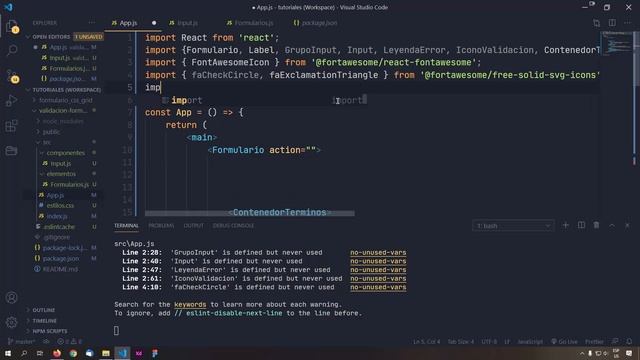Open notifications bell in status bar

point(629,342)
